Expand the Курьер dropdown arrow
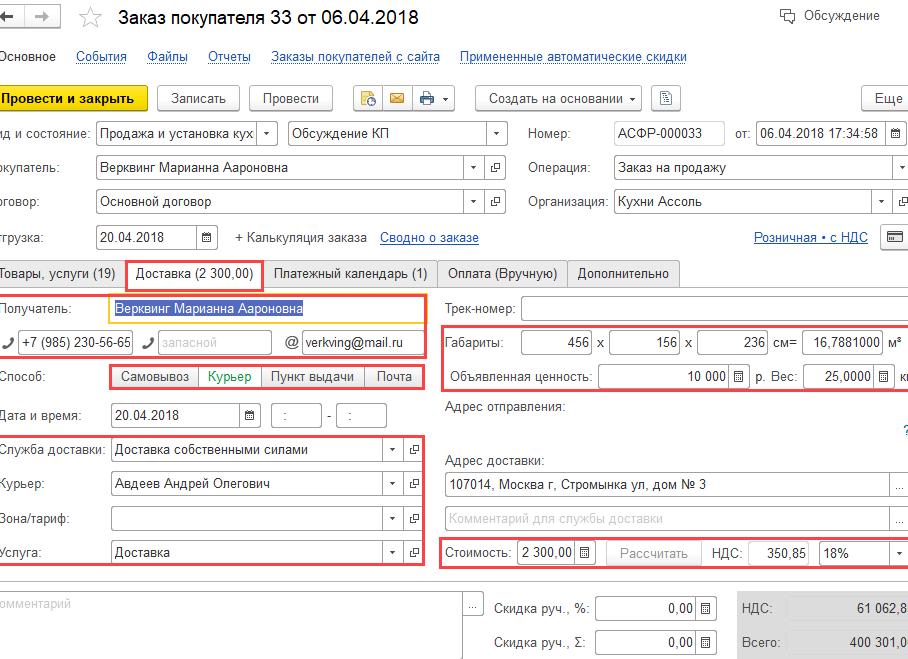Viewport: 908px width, 659px height. click(x=393, y=484)
